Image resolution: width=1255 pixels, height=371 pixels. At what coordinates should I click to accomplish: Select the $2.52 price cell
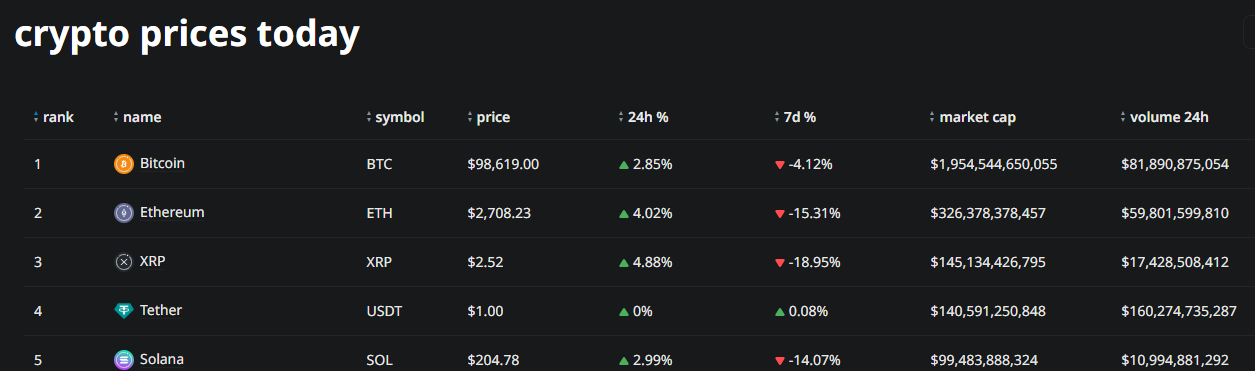tap(485, 262)
